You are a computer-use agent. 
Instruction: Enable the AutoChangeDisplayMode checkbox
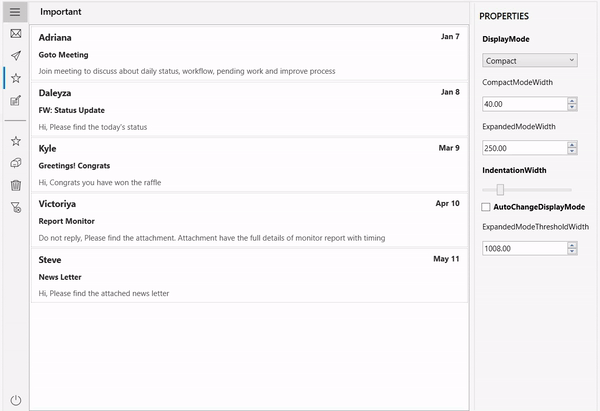pos(486,207)
